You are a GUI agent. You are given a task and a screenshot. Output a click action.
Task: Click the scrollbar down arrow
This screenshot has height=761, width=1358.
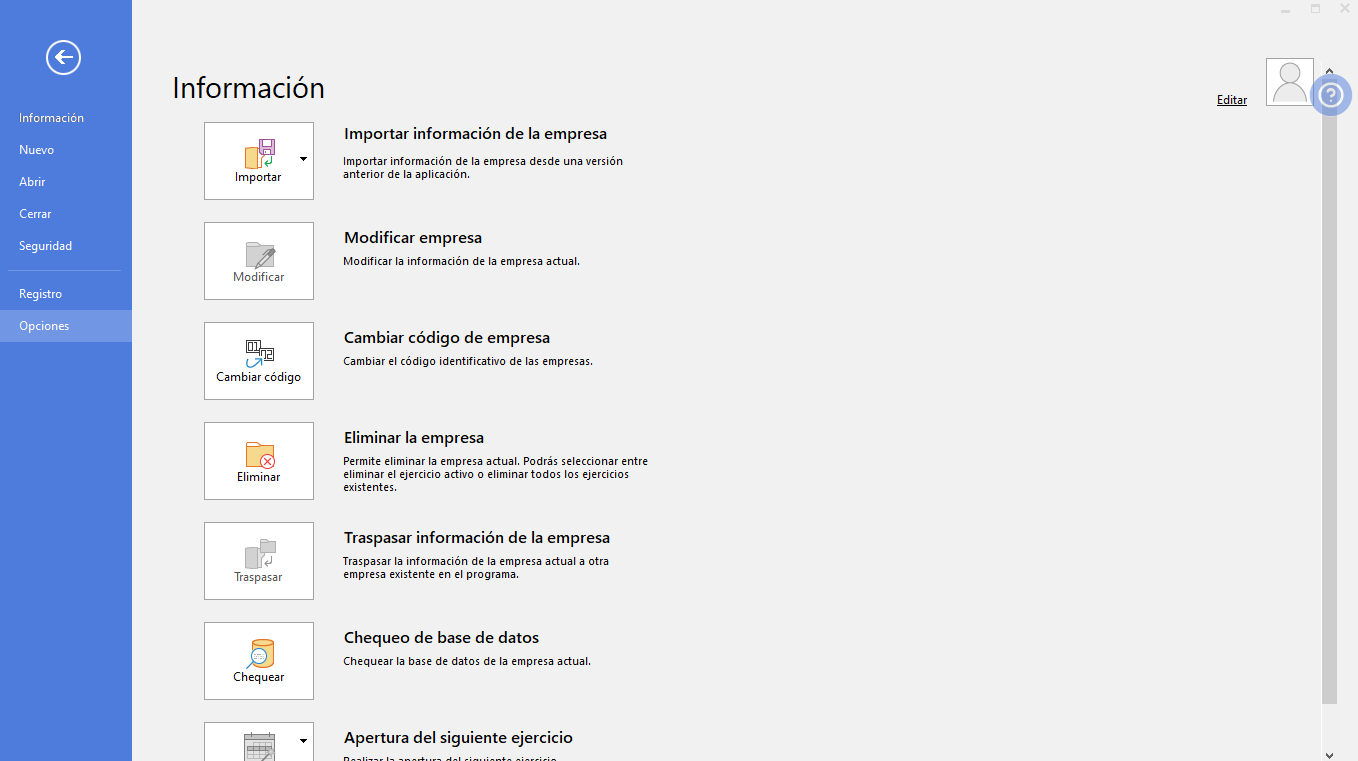(x=1329, y=755)
